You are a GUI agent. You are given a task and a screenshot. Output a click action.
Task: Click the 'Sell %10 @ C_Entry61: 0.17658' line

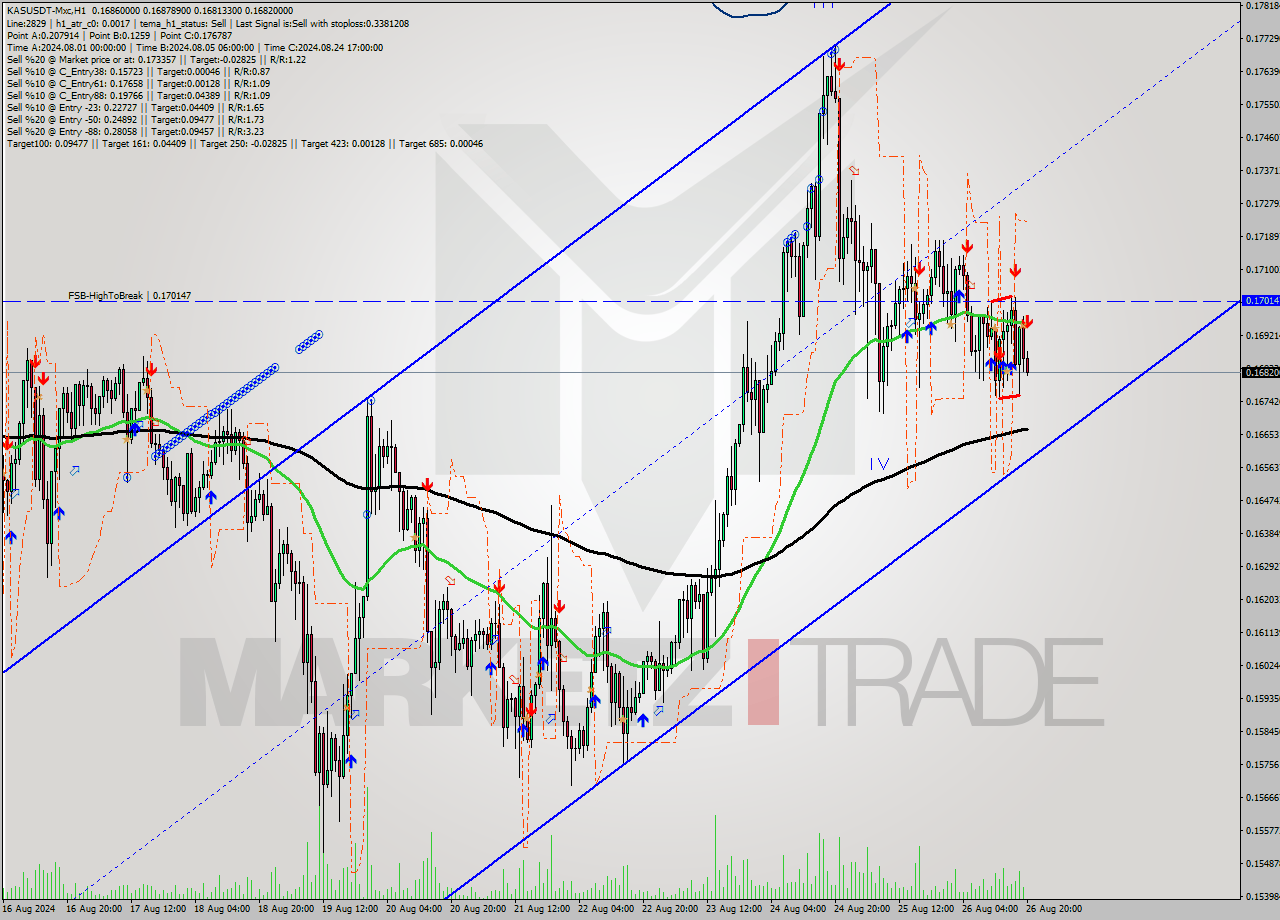138,83
